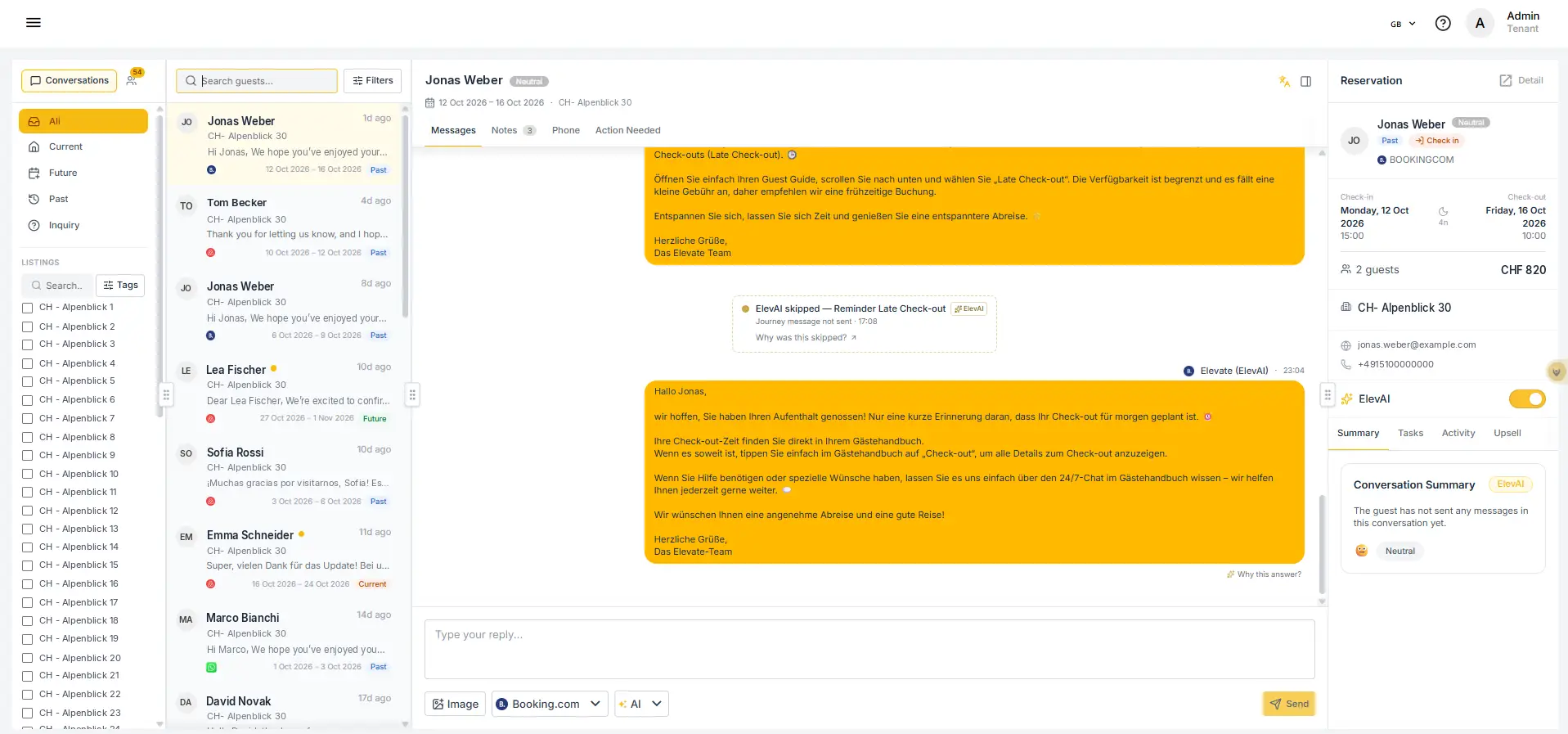The height and width of the screenshot is (734, 1568).
Task: Click the calendar icon beside the stay dates
Action: (430, 103)
